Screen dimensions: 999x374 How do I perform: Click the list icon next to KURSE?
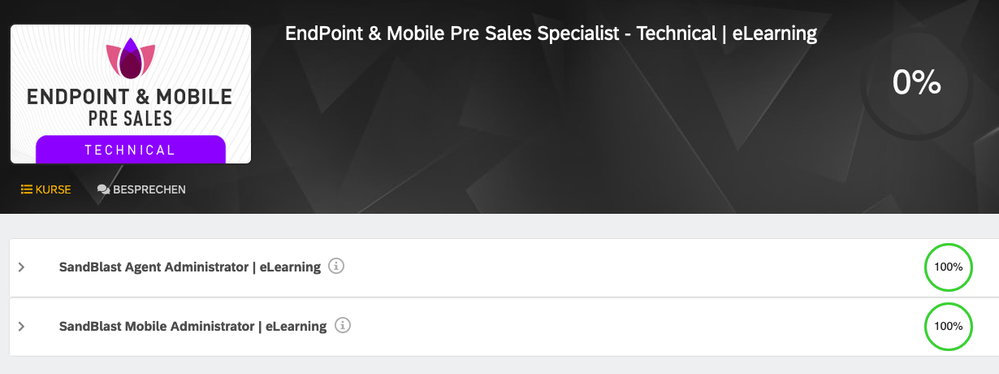click(x=27, y=189)
